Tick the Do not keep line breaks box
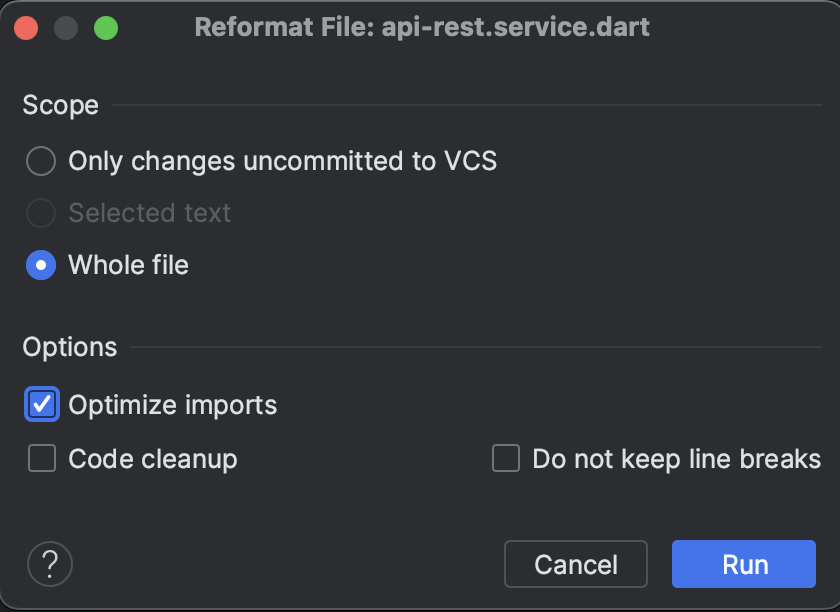The image size is (840, 612). coord(506,458)
